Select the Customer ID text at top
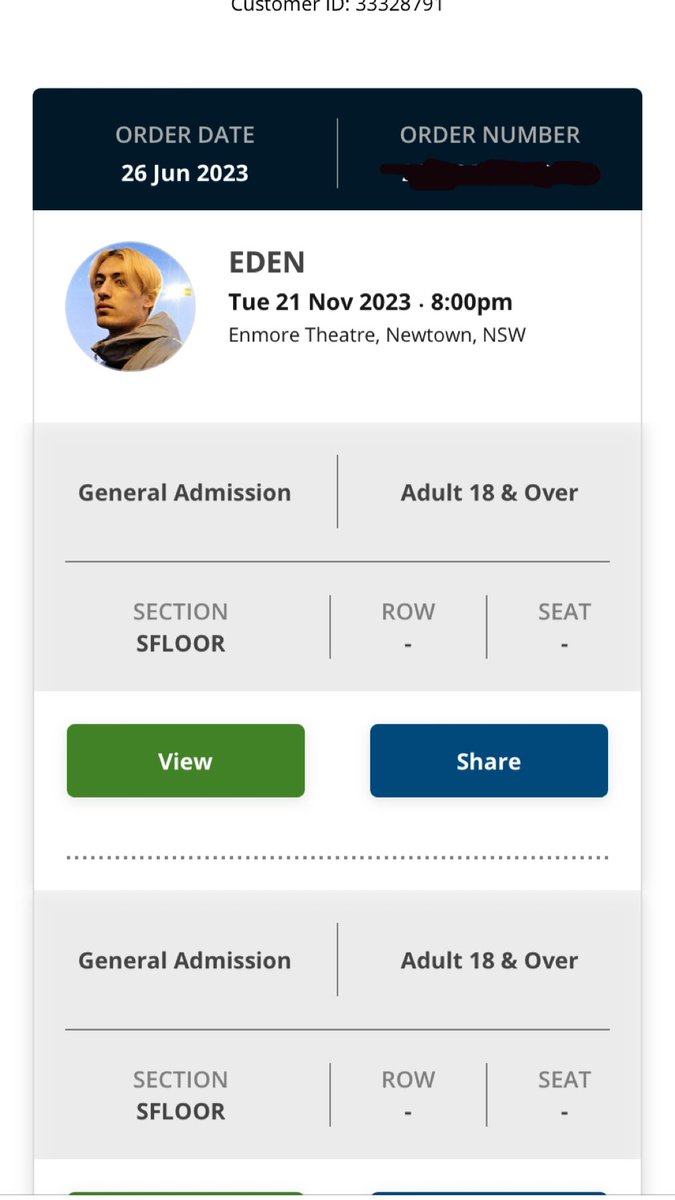This screenshot has height=1200, width=675. (337, 6)
